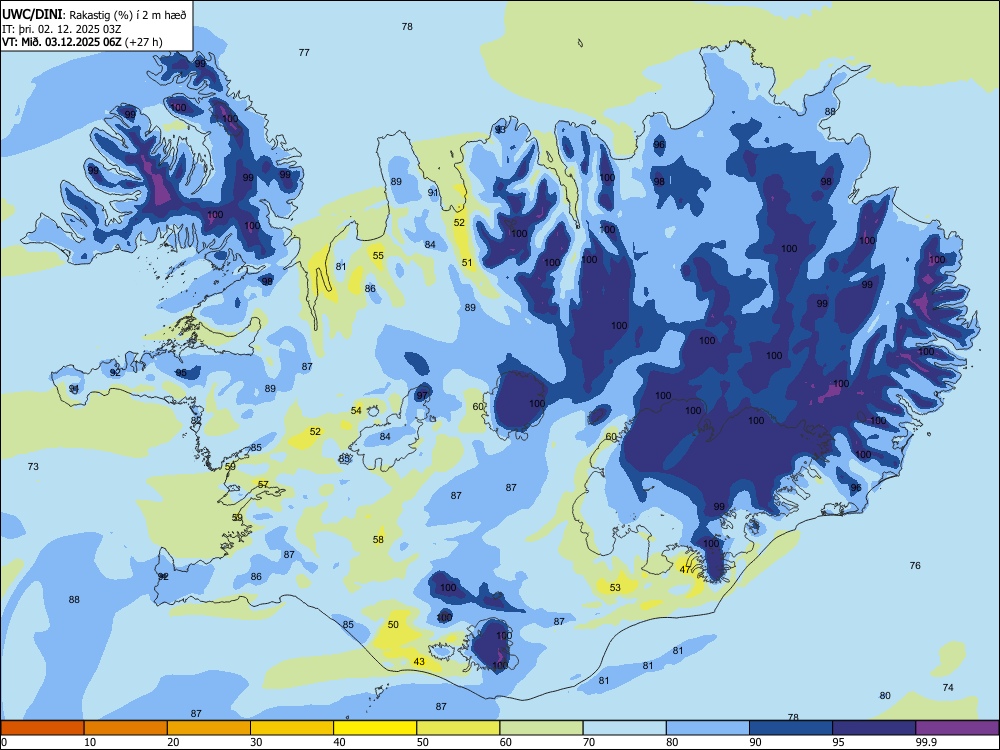Click the humidity value '76' over the sea
The image size is (1000, 750).
click(915, 565)
